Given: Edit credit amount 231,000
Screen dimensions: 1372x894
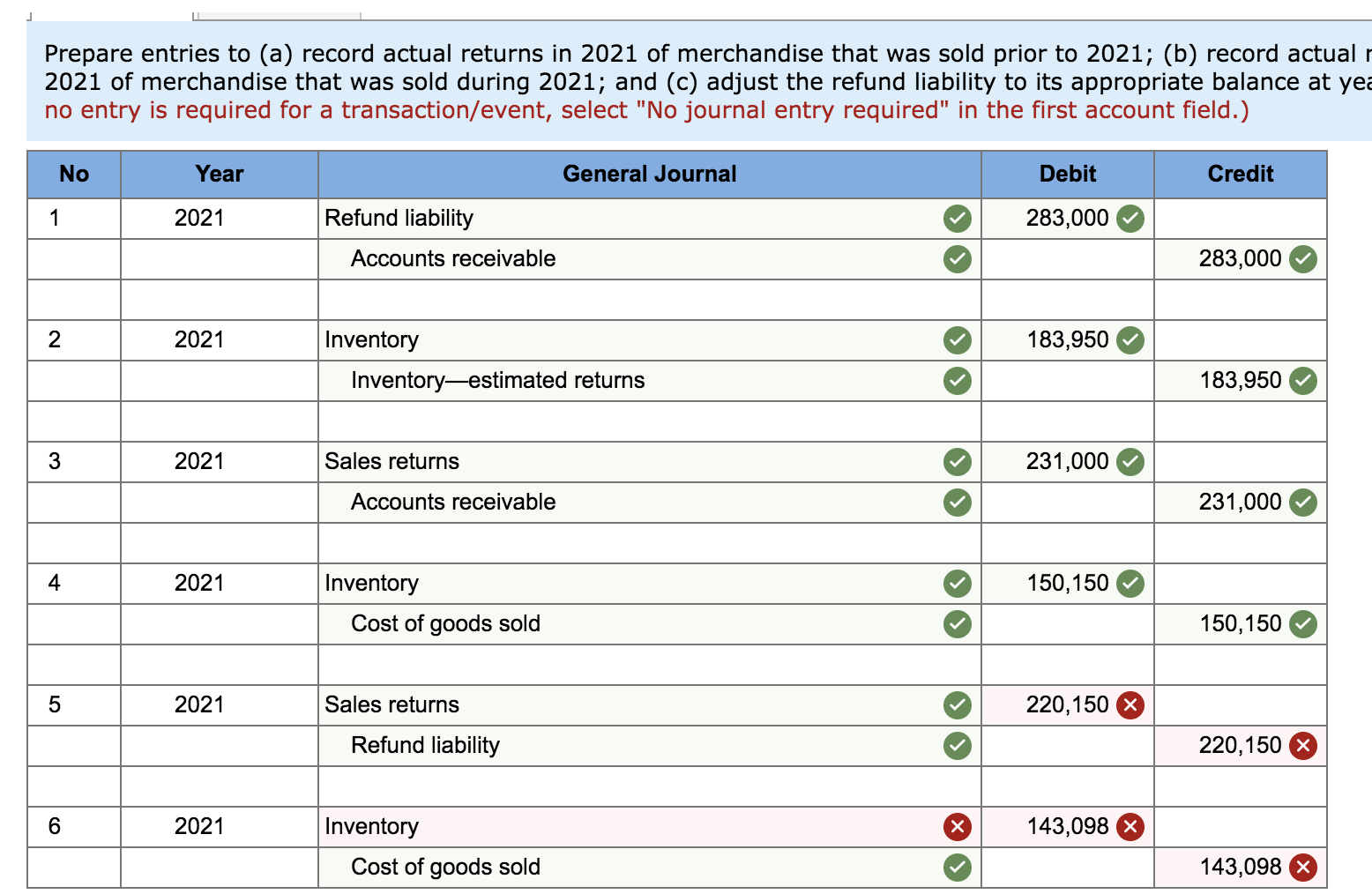Looking at the screenshot, I should pos(1241,502).
